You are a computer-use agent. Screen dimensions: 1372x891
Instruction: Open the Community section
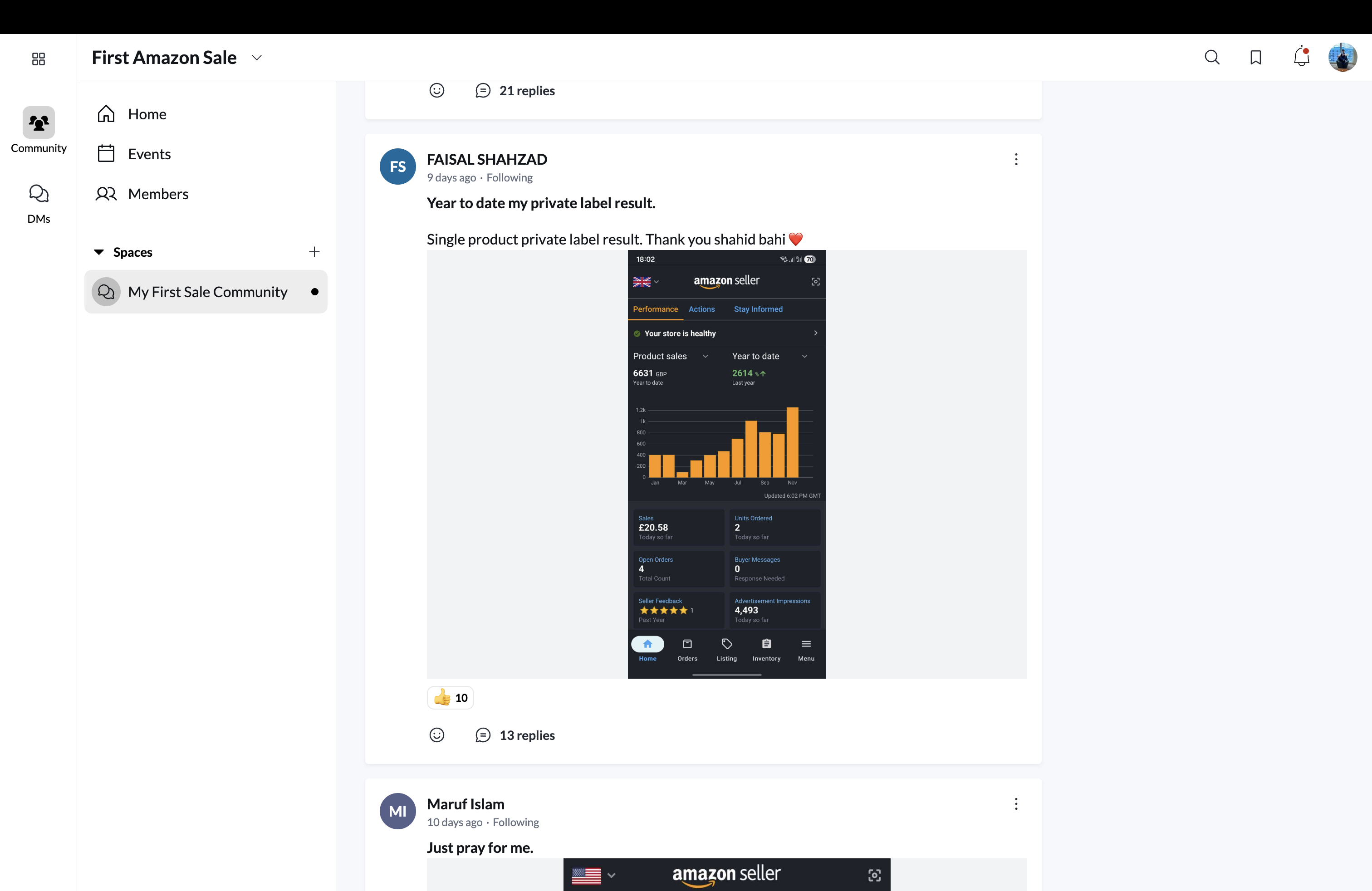click(x=39, y=130)
